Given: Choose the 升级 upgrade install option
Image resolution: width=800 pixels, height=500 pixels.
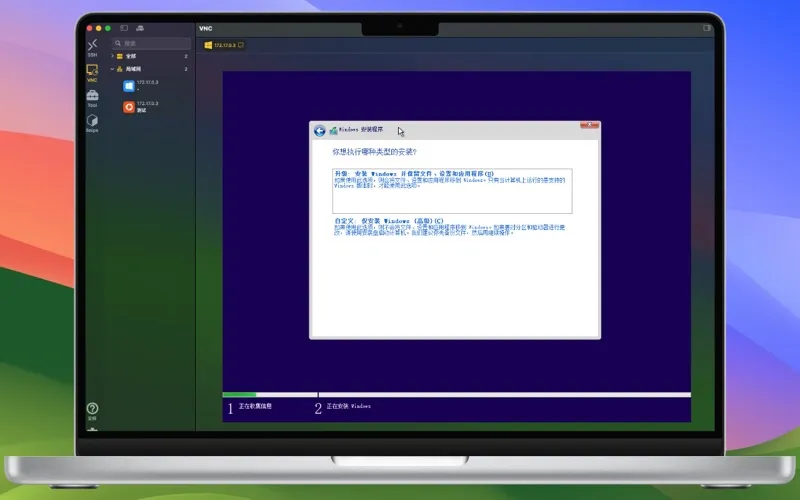Looking at the screenshot, I should click(x=452, y=191).
